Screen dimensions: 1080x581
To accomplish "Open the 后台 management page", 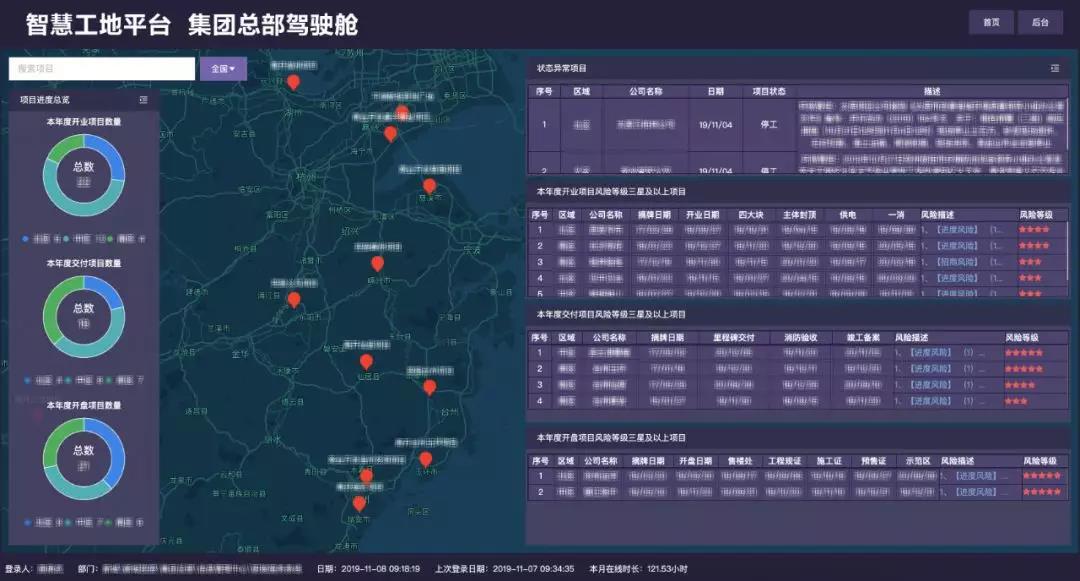I will [1039, 20].
